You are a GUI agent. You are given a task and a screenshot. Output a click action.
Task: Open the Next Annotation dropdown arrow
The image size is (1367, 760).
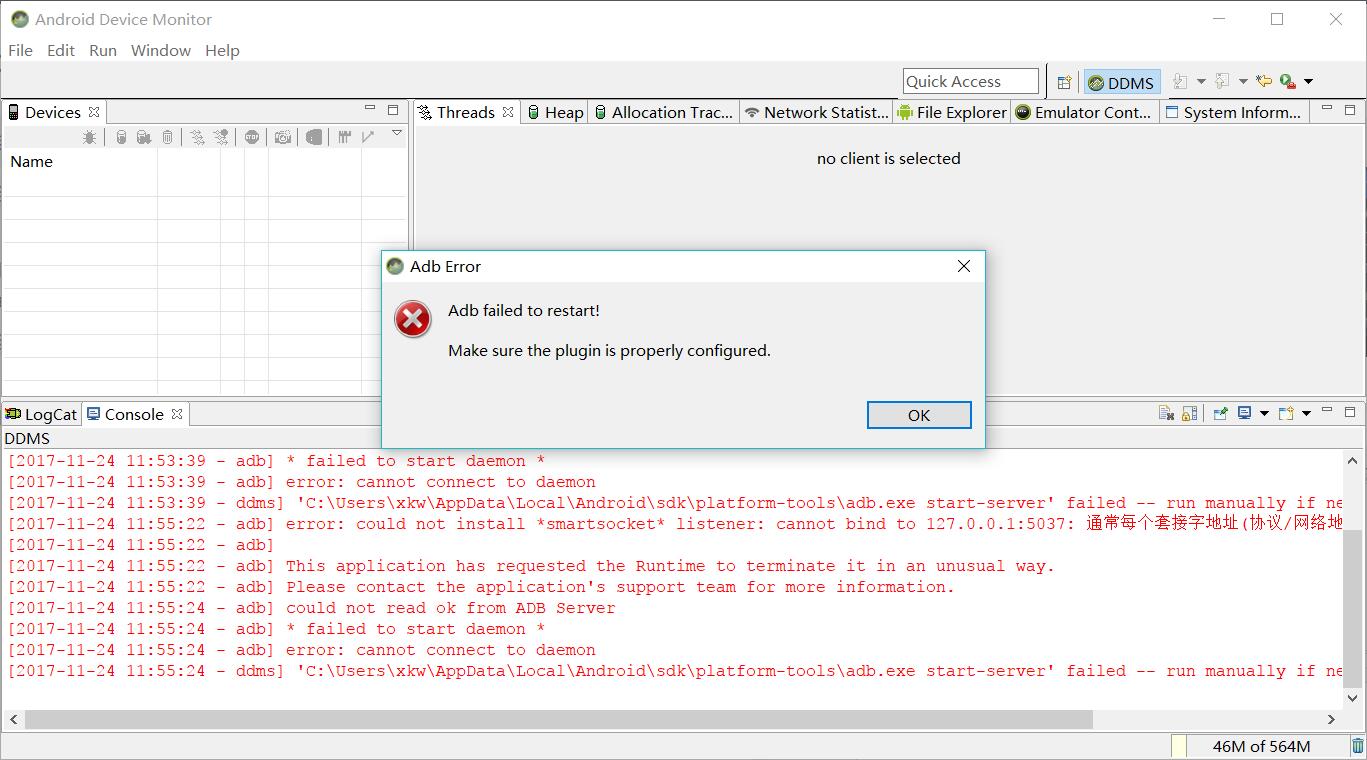[x=1201, y=82]
